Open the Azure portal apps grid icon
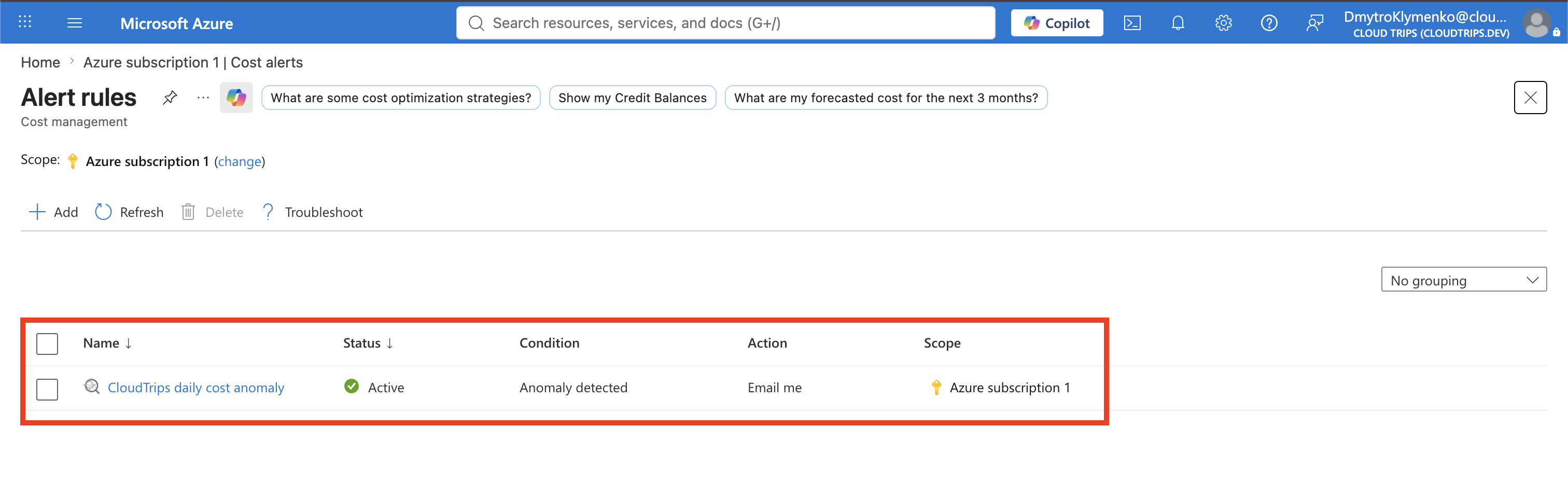This screenshot has height=496, width=1568. point(25,22)
